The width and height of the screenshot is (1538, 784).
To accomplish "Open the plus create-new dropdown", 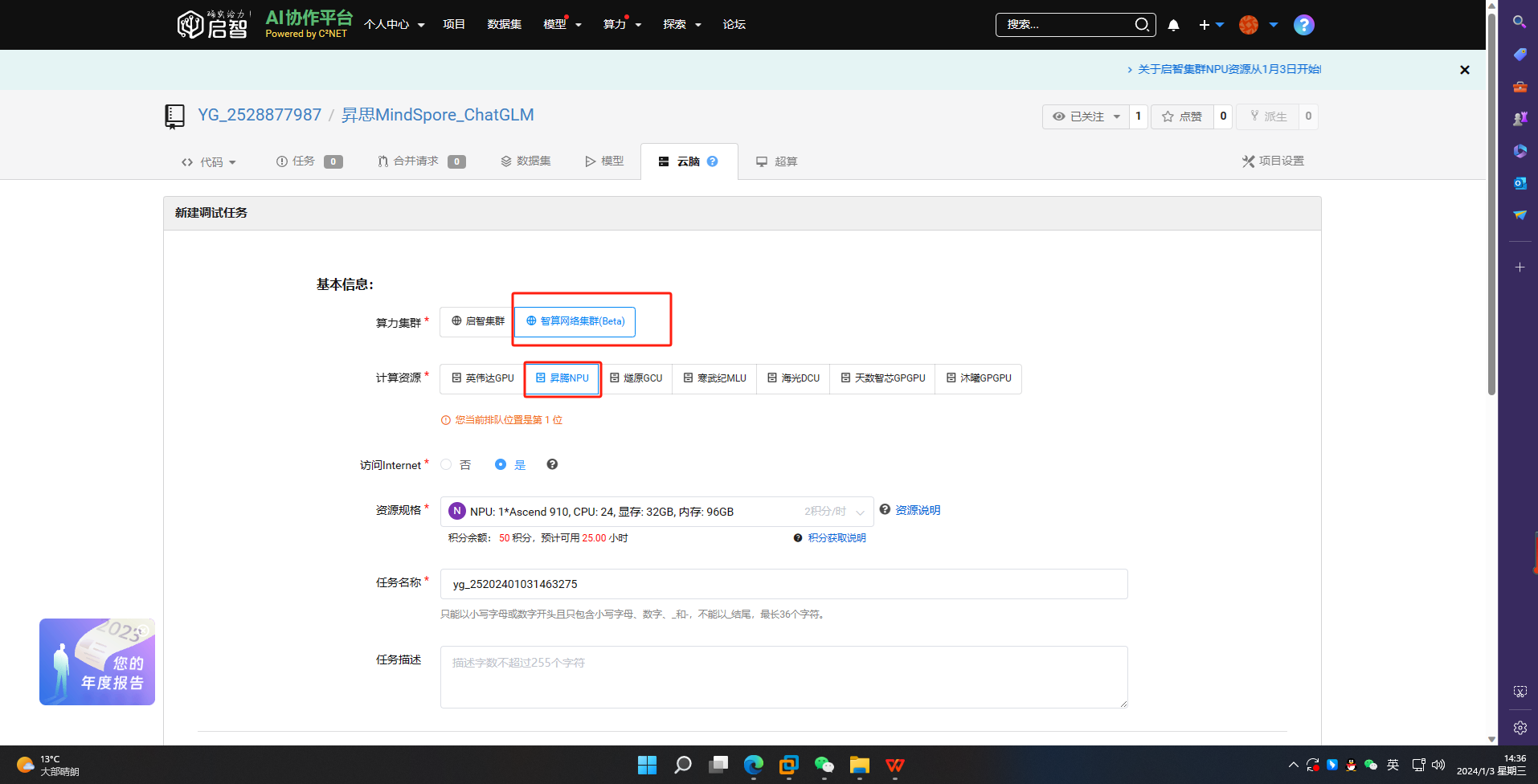I will pos(1211,25).
